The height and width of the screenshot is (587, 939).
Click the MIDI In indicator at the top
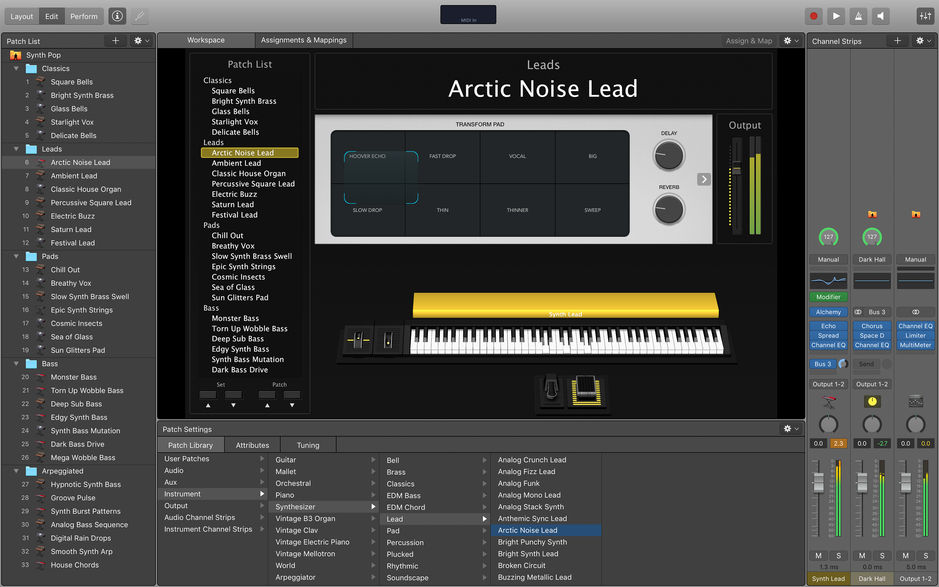coord(467,14)
